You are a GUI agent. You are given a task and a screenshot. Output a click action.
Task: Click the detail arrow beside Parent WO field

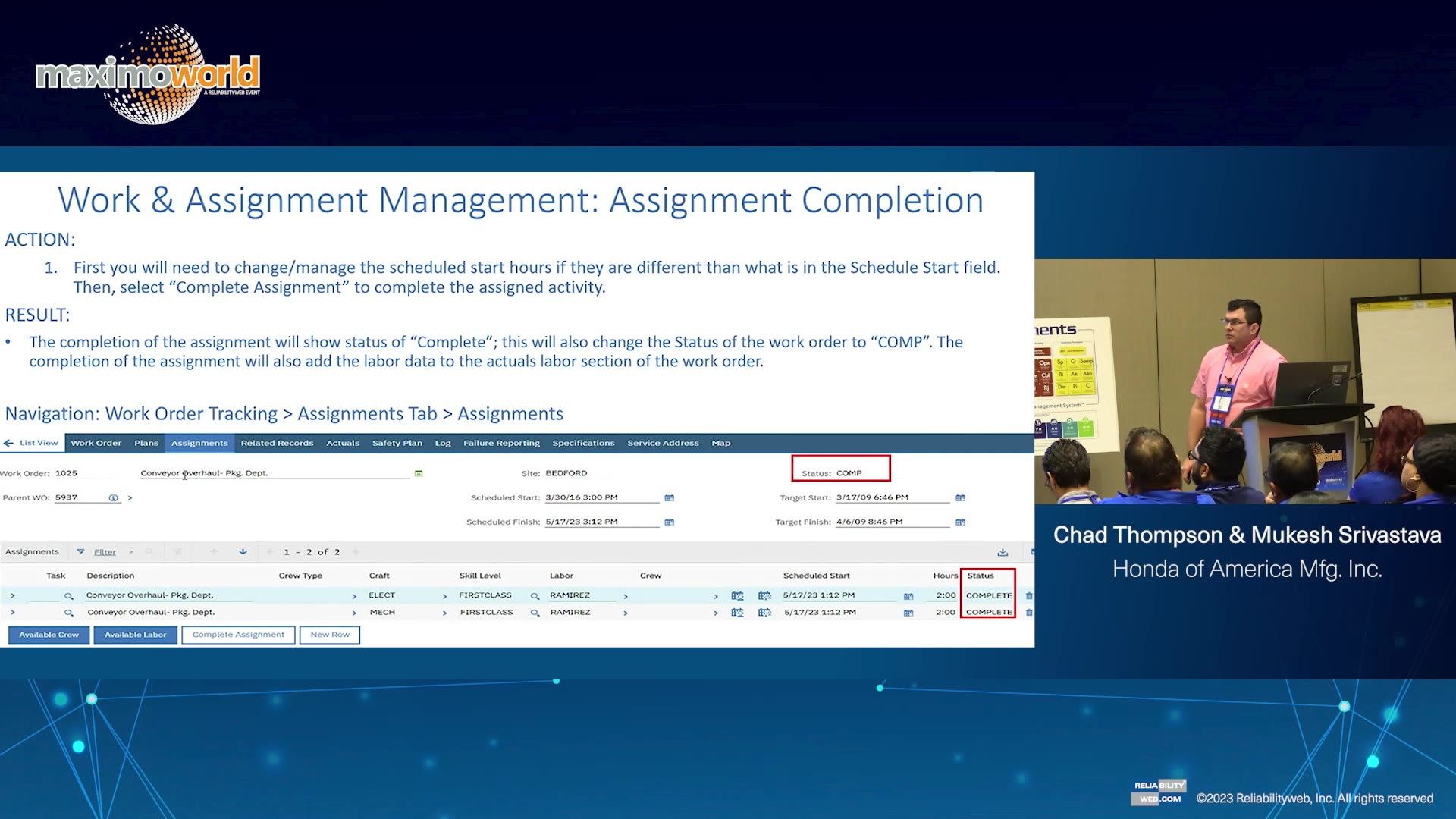click(x=130, y=497)
